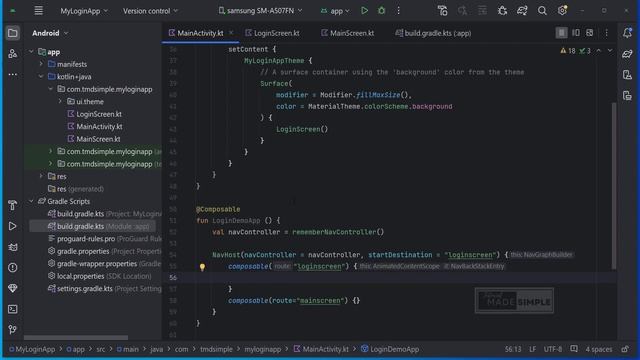Screen dimensions: 640x360
Task: Open Gradle tool window on right sidebar
Action: point(627,53)
